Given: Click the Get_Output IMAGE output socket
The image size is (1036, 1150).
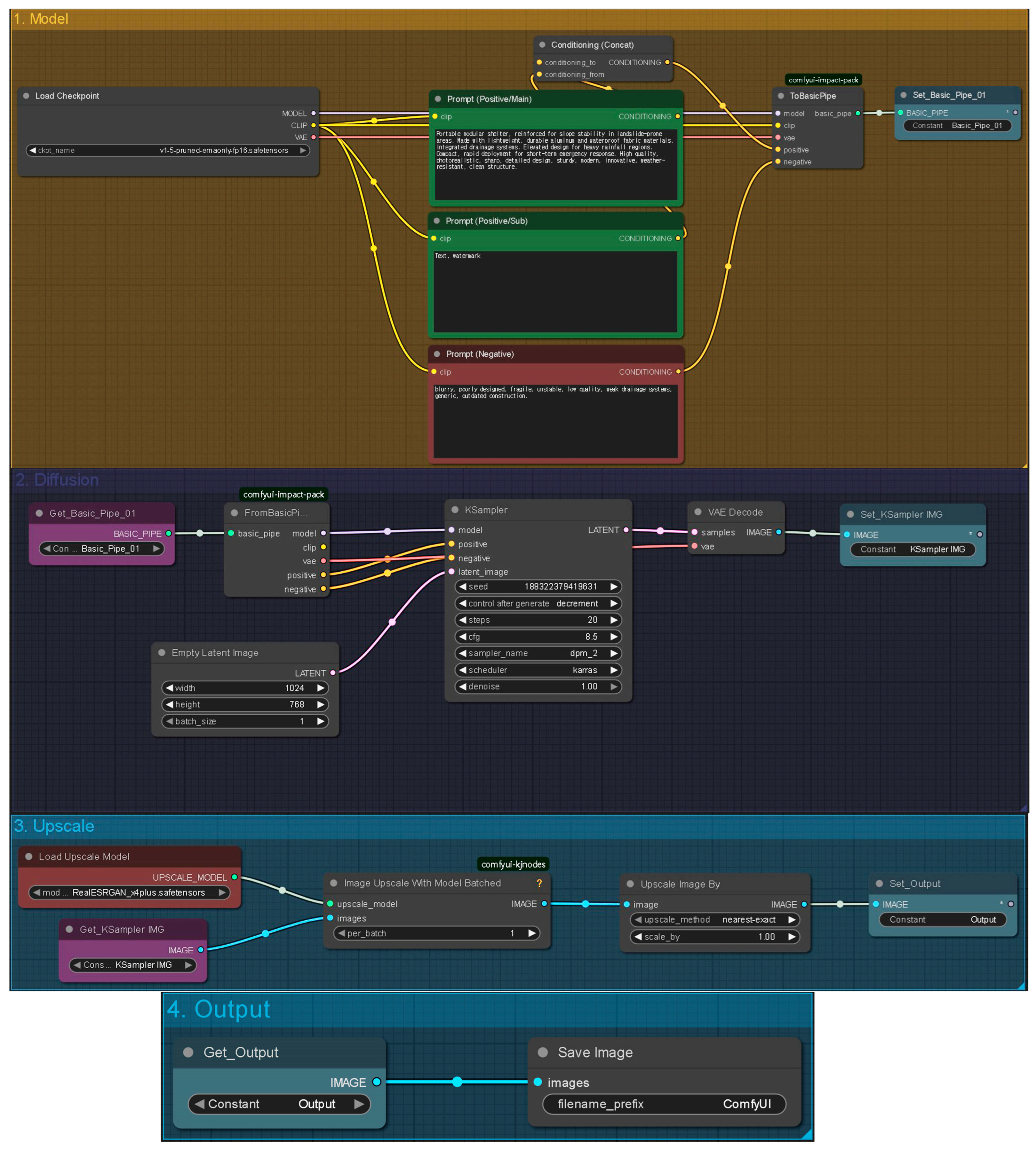Looking at the screenshot, I should [x=376, y=1082].
